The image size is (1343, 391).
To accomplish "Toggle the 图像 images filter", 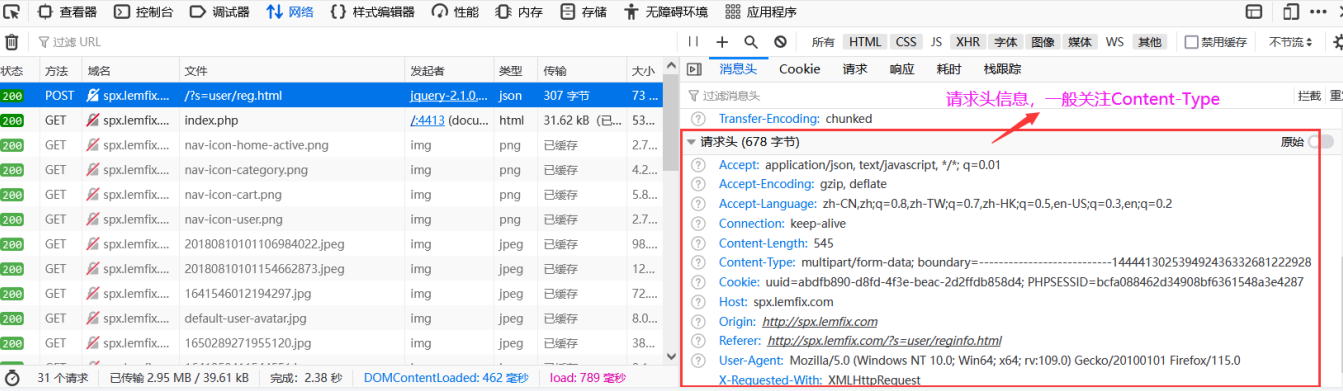I will pos(1043,42).
